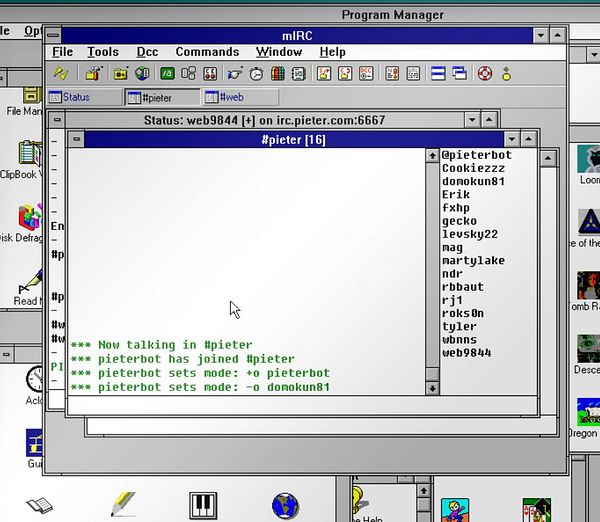Viewport: 600px width, 522px height.
Task: Select rj1 in the nick list
Action: pyautogui.click(x=452, y=300)
